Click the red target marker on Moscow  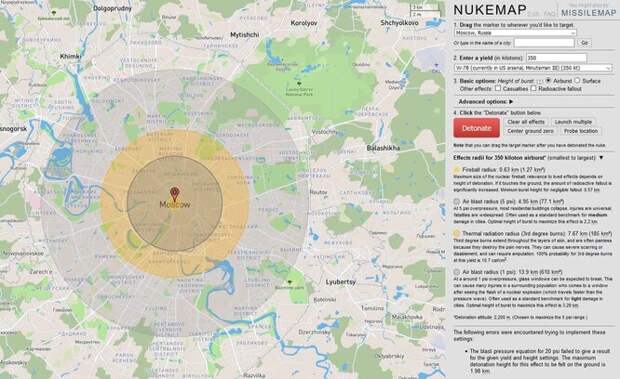coord(175,194)
